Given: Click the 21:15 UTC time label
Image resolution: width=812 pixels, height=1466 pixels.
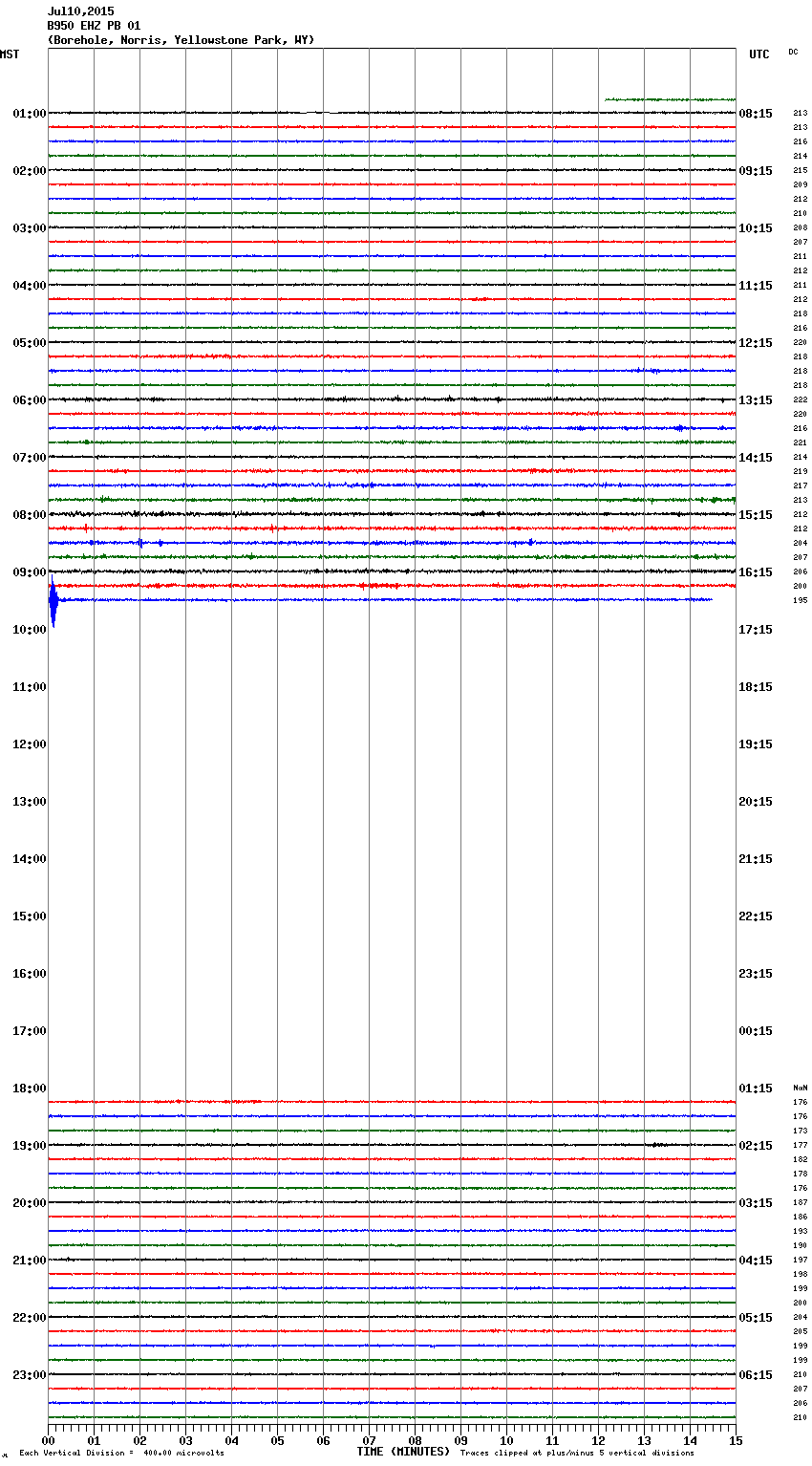Looking at the screenshot, I should tap(756, 859).
